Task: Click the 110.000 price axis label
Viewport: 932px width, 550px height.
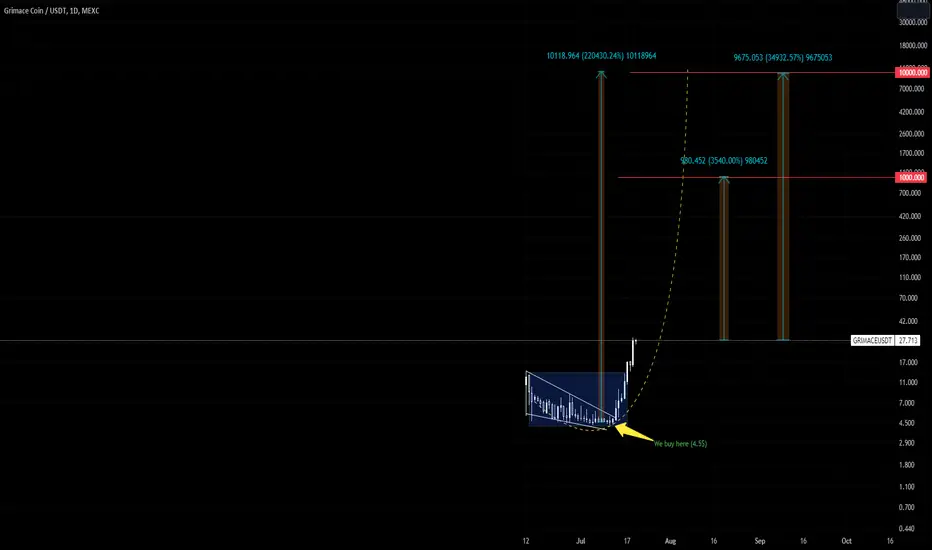Action: 910,278
